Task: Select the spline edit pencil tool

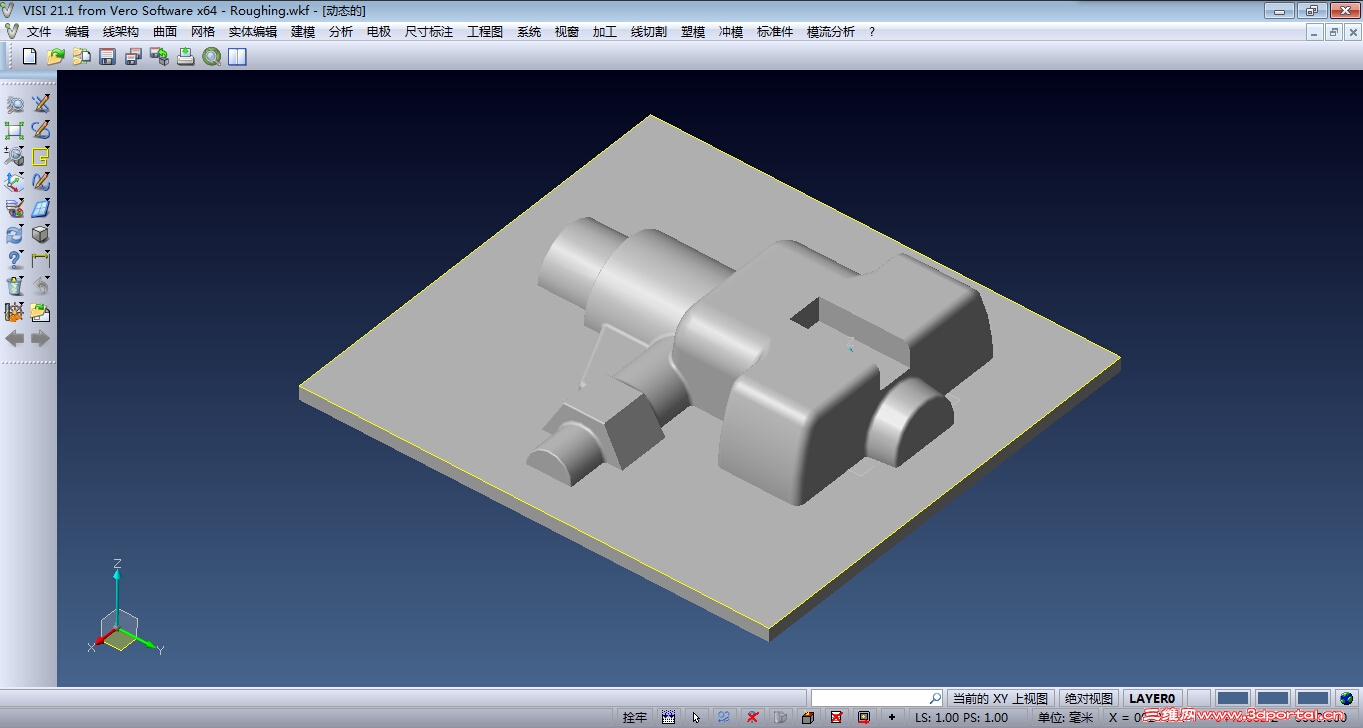Action: point(41,182)
